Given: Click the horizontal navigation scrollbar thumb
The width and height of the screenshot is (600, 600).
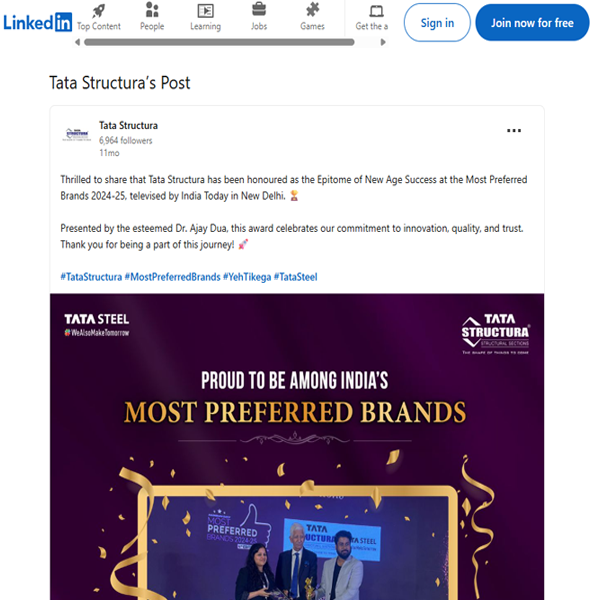Looking at the screenshot, I should (x=219, y=42).
